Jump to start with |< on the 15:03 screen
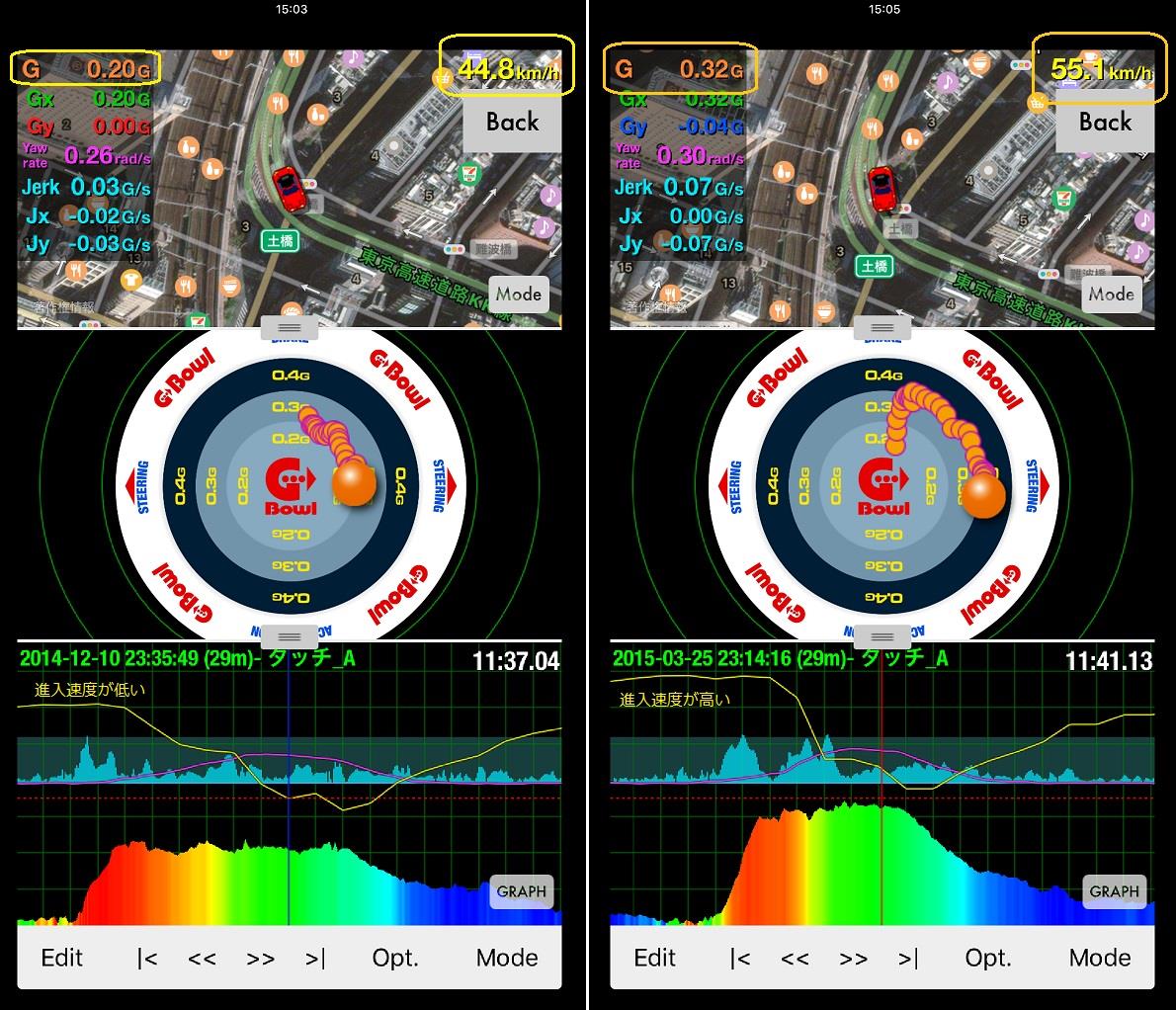 [x=147, y=959]
